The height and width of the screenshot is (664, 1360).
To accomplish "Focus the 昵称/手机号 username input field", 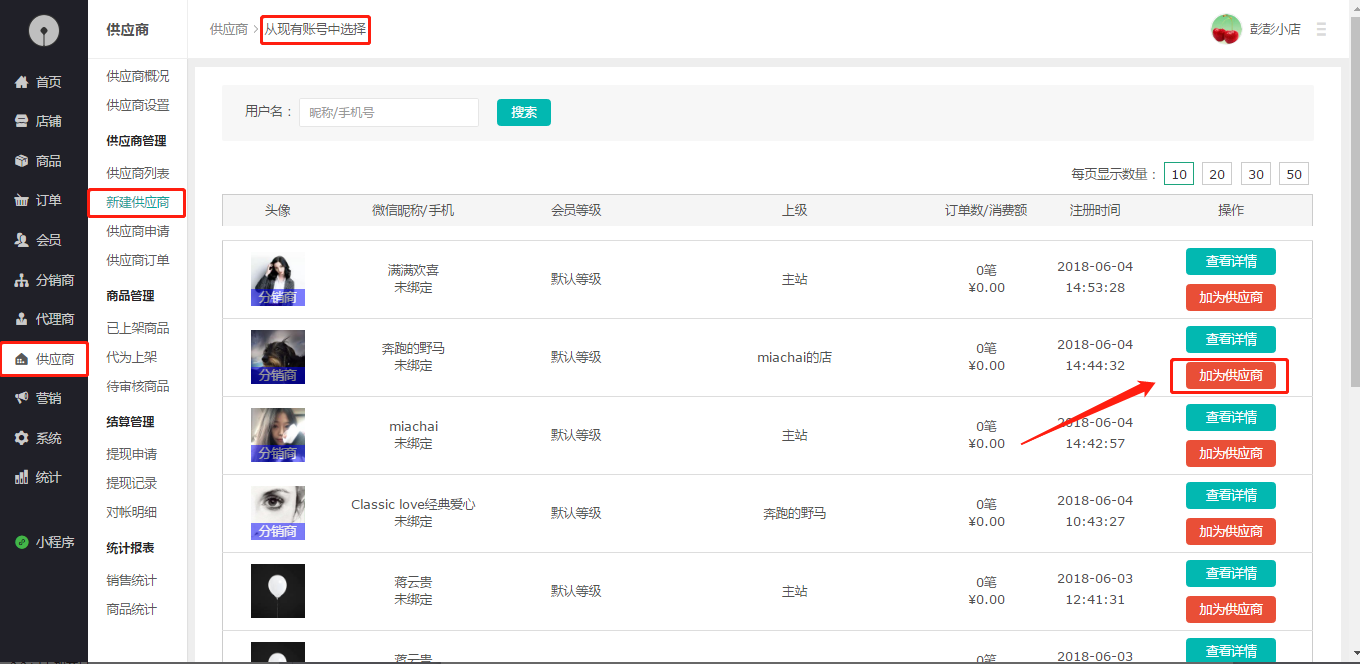I will click(x=389, y=113).
